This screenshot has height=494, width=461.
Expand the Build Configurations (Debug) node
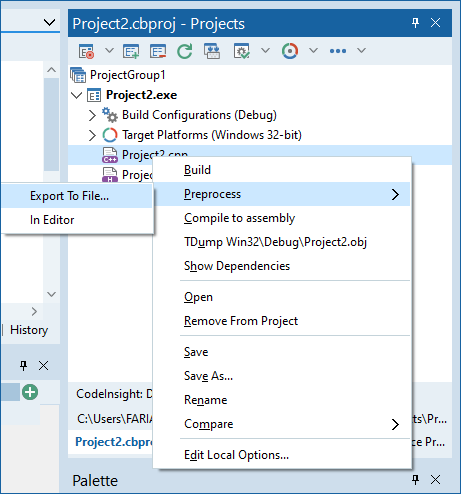click(x=92, y=115)
